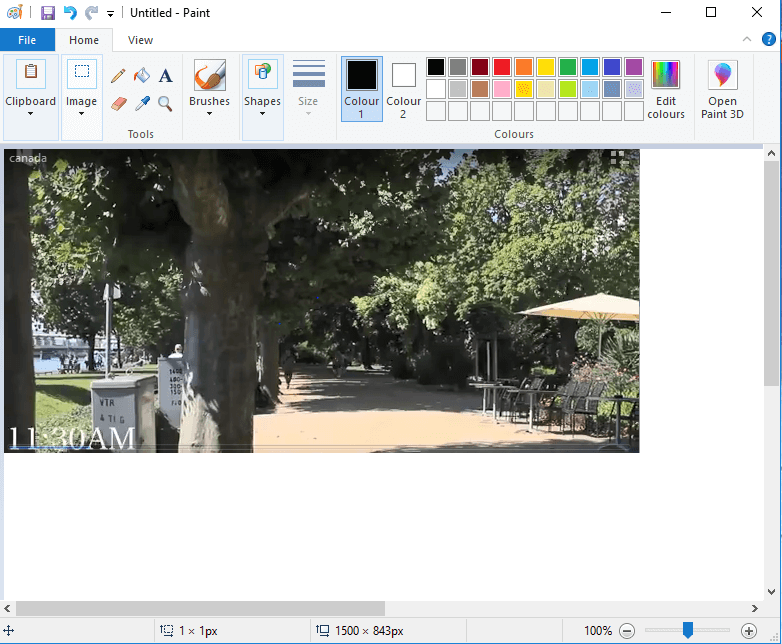Click the Save icon in title bar
This screenshot has width=782, height=644.
(x=48, y=13)
